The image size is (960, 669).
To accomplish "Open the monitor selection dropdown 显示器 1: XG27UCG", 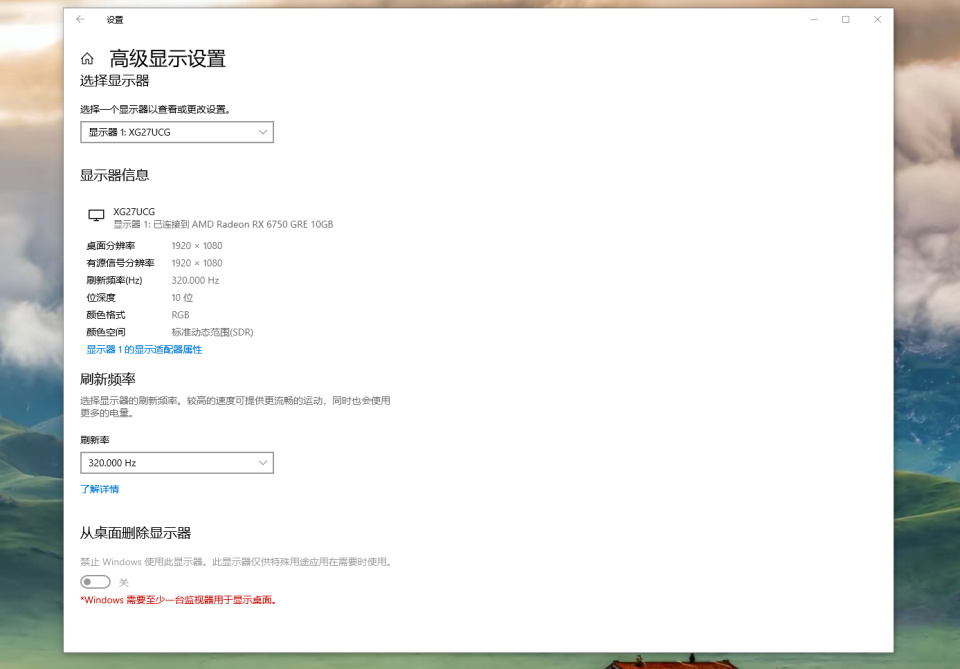I will coord(177,132).
